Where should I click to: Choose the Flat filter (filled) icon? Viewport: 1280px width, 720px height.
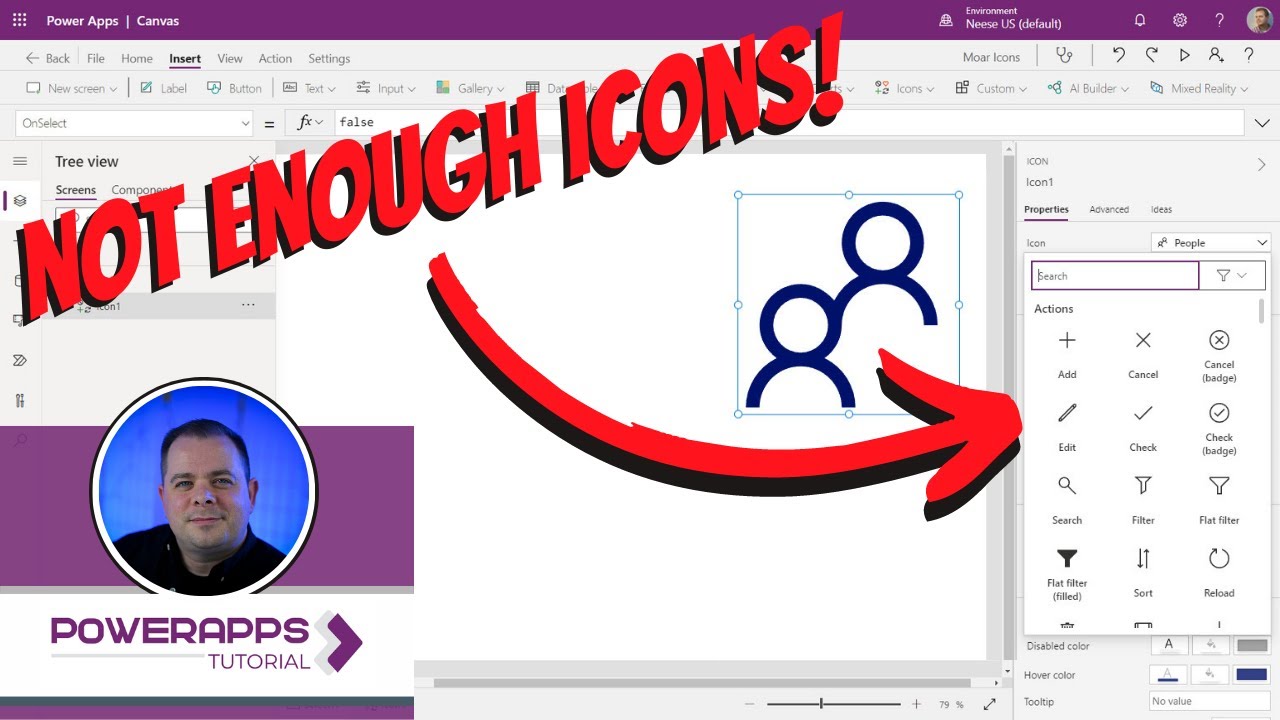(1067, 574)
